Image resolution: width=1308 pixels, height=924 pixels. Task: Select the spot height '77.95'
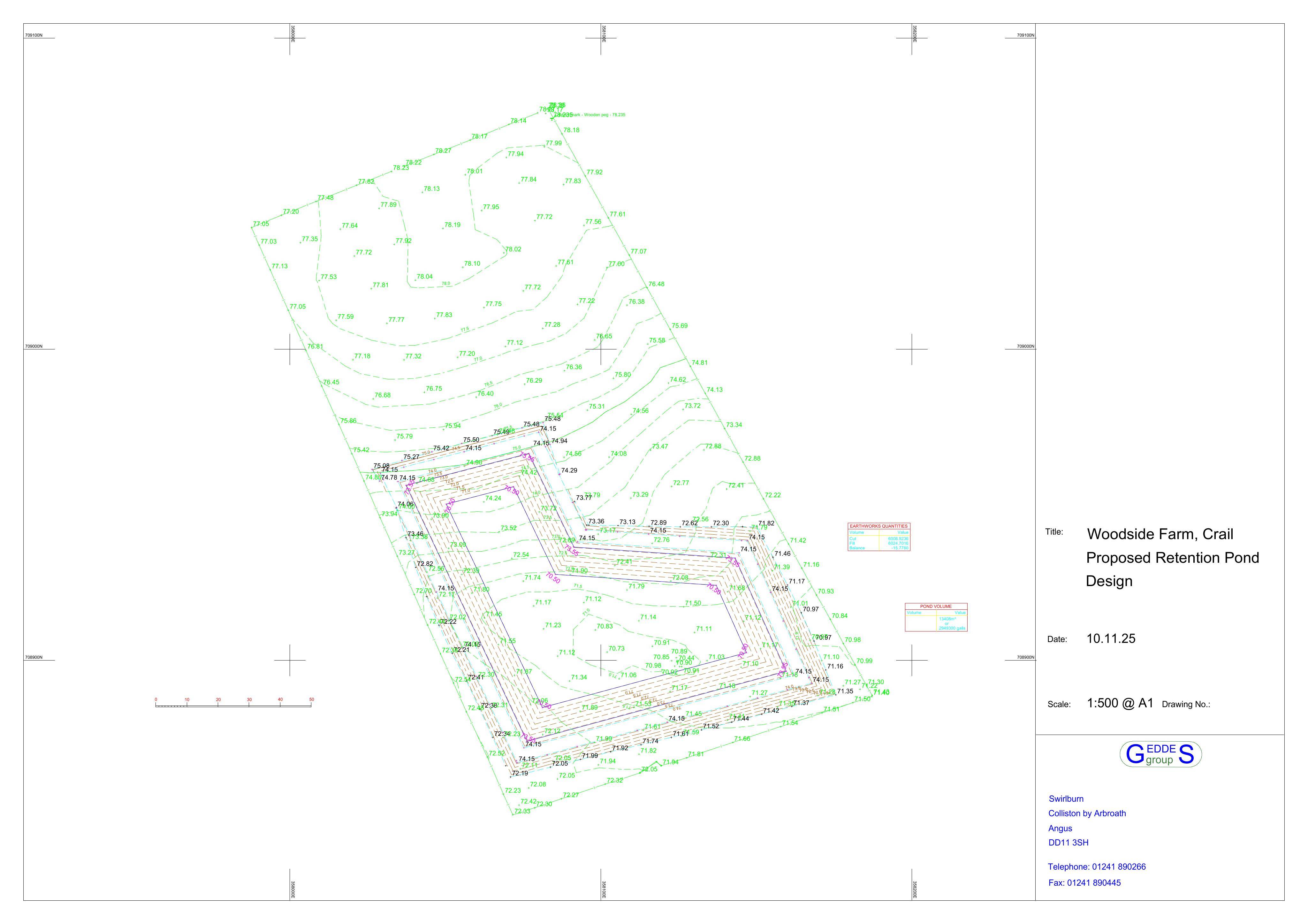tap(491, 207)
